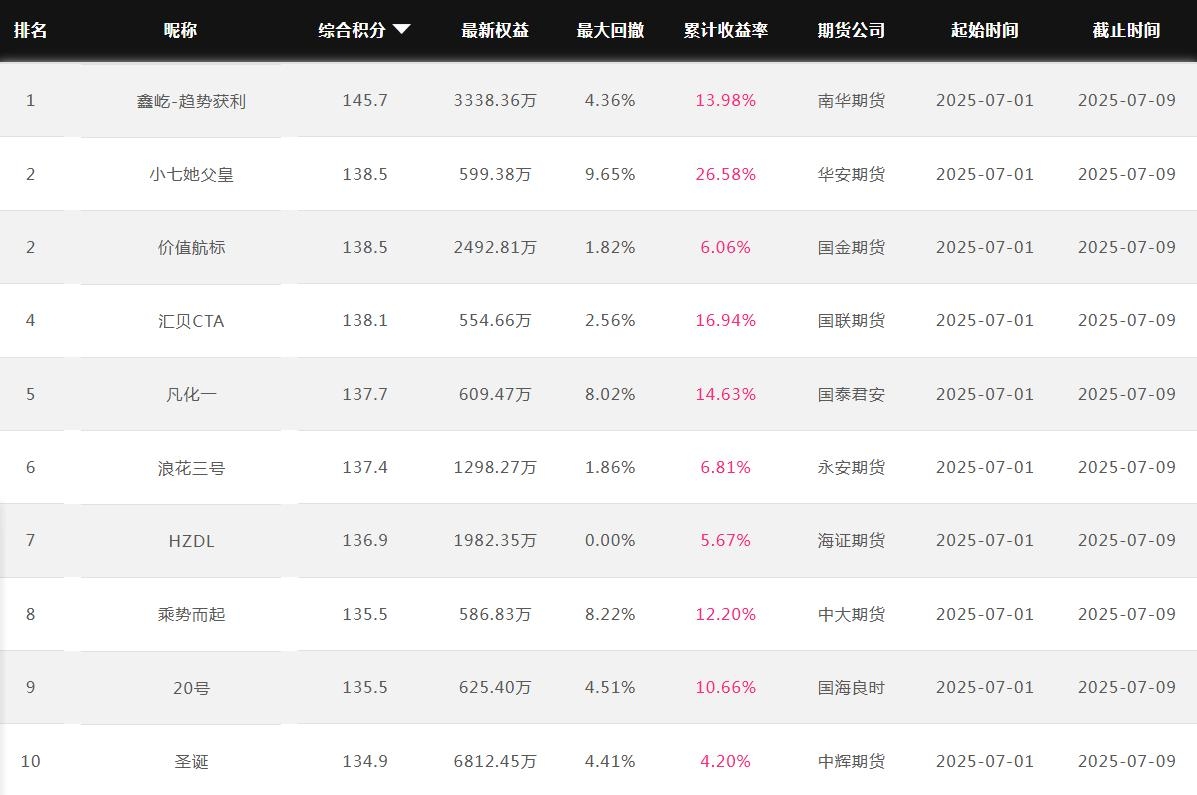Select score value 136.9
Image resolution: width=1197 pixels, height=795 pixels.
[365, 540]
